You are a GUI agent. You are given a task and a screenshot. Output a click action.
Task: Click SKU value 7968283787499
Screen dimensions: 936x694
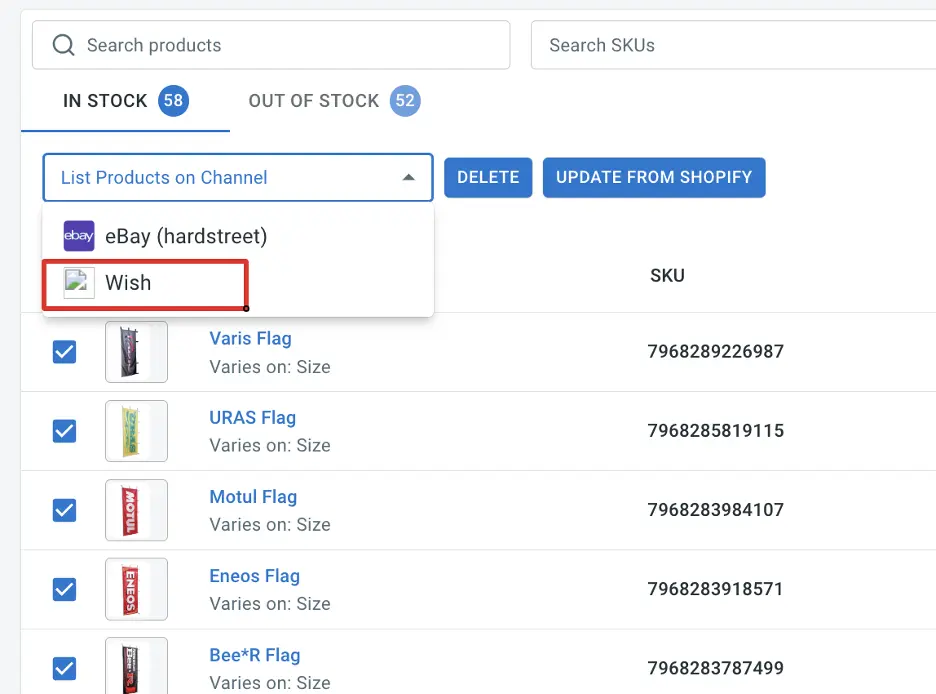pos(715,668)
